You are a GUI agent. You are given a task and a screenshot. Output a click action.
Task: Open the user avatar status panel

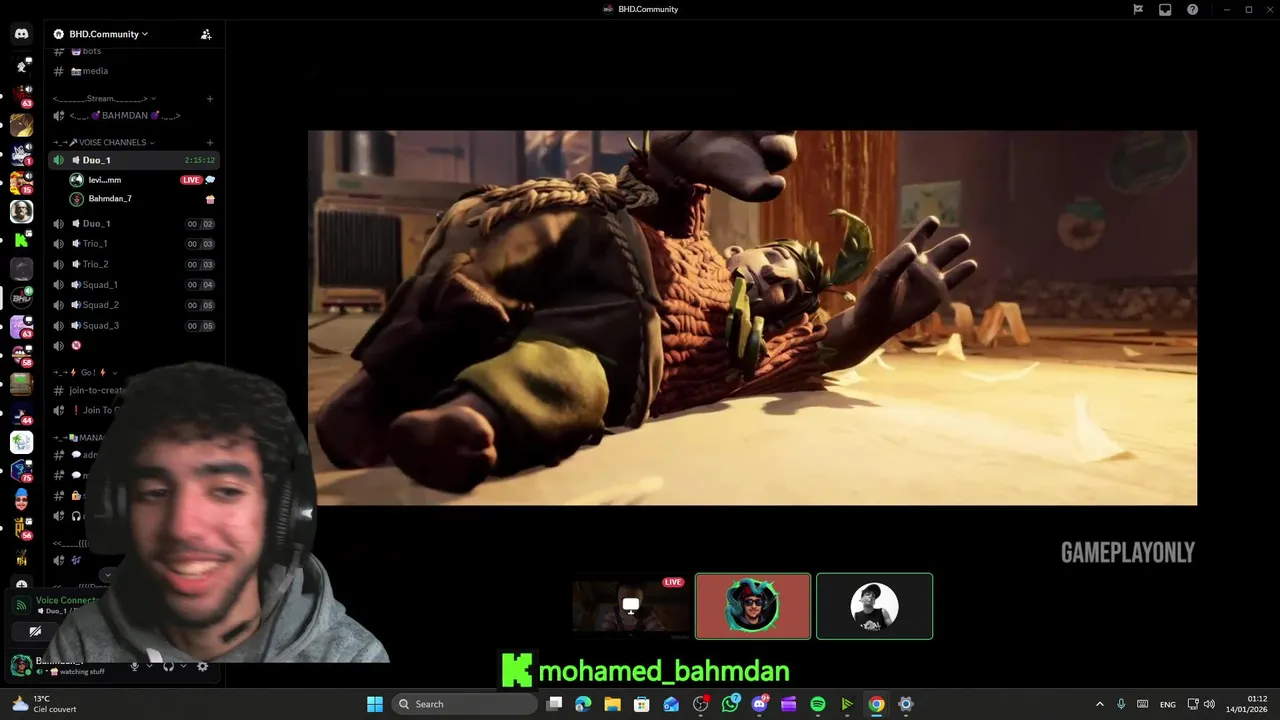coord(21,665)
